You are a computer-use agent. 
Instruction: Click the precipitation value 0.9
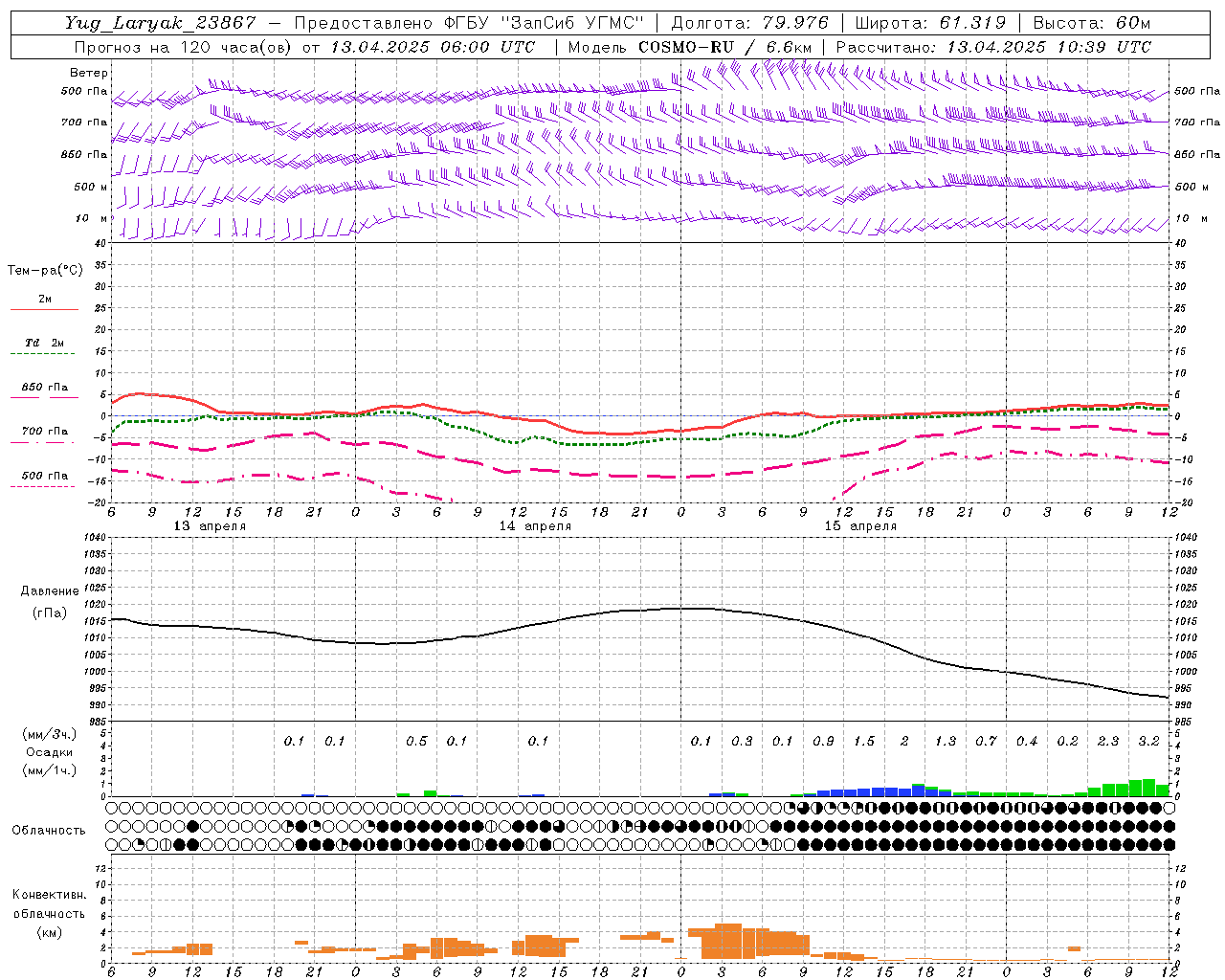pyautogui.click(x=823, y=742)
